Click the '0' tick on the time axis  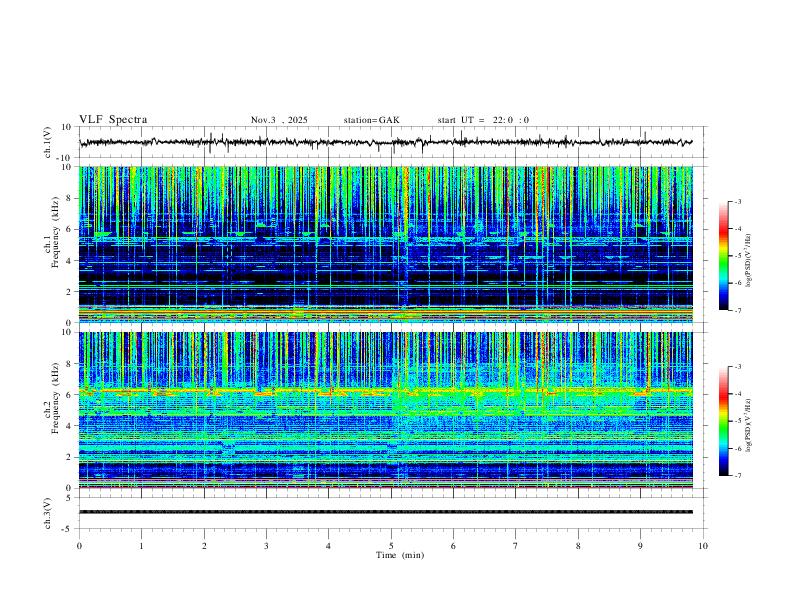click(x=79, y=546)
